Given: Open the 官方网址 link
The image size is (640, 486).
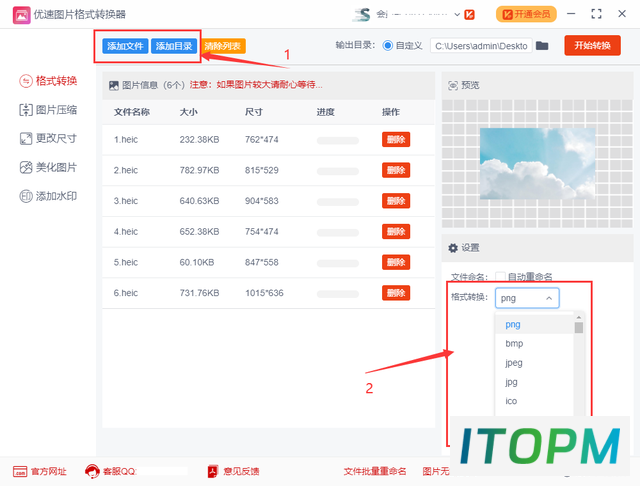Looking at the screenshot, I should click(x=49, y=471).
